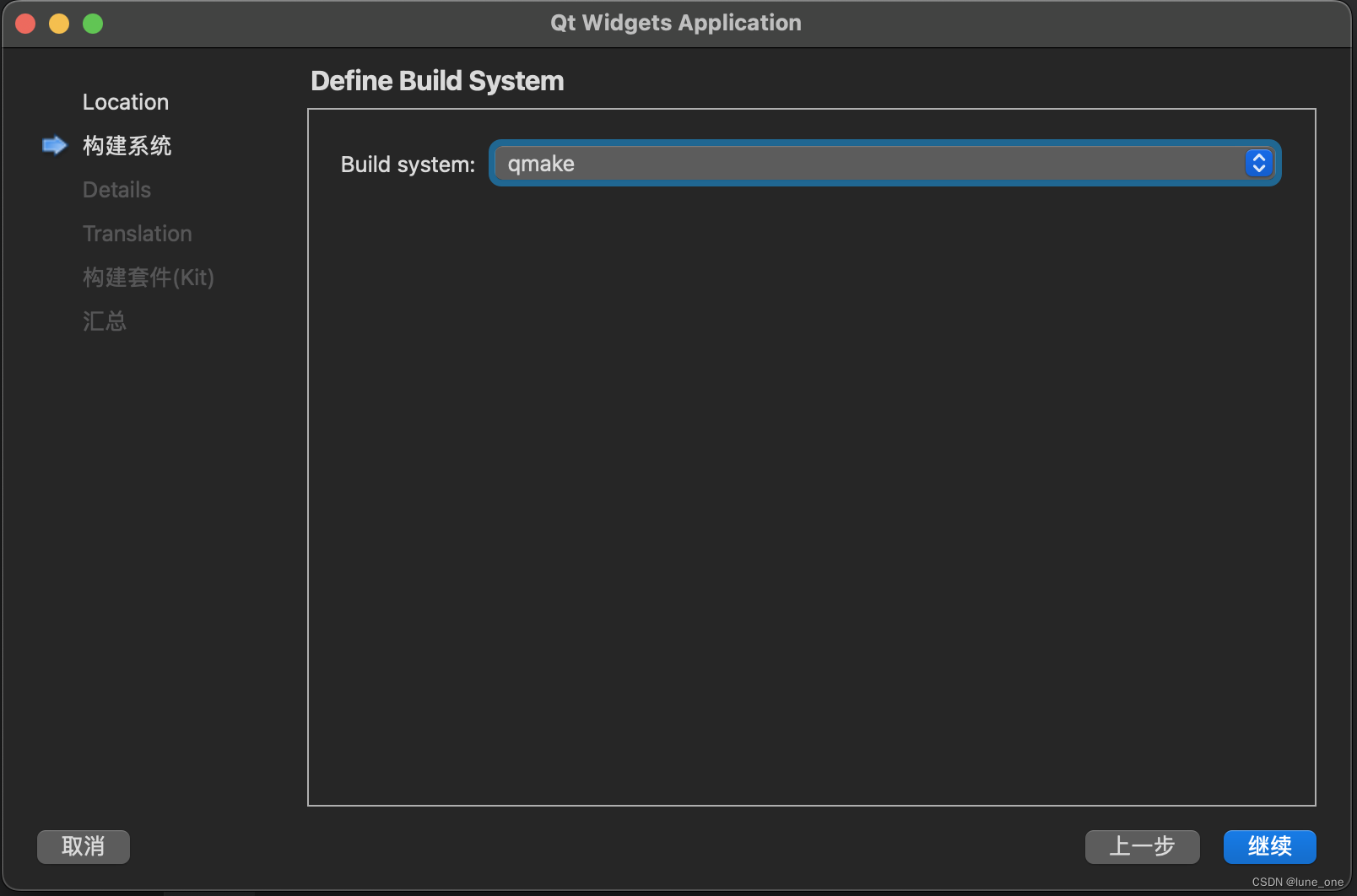Click the Define Build System heading
This screenshot has height=896, width=1357.
point(437,80)
